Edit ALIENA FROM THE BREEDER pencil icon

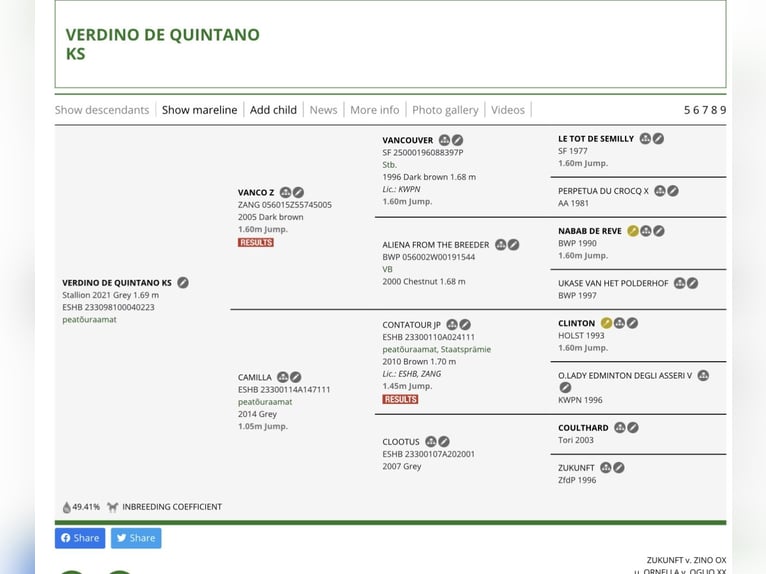(x=513, y=245)
